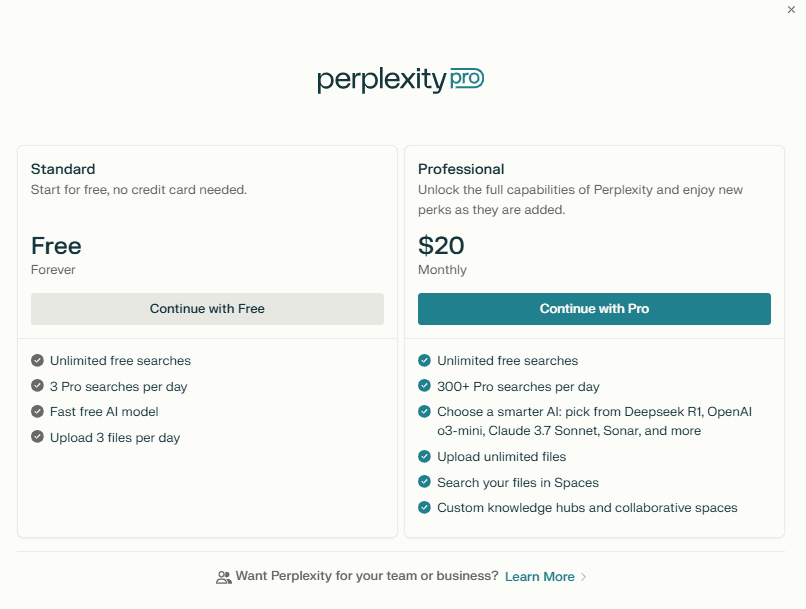Click the Continue with Pro button
806x609 pixels.
(x=594, y=309)
